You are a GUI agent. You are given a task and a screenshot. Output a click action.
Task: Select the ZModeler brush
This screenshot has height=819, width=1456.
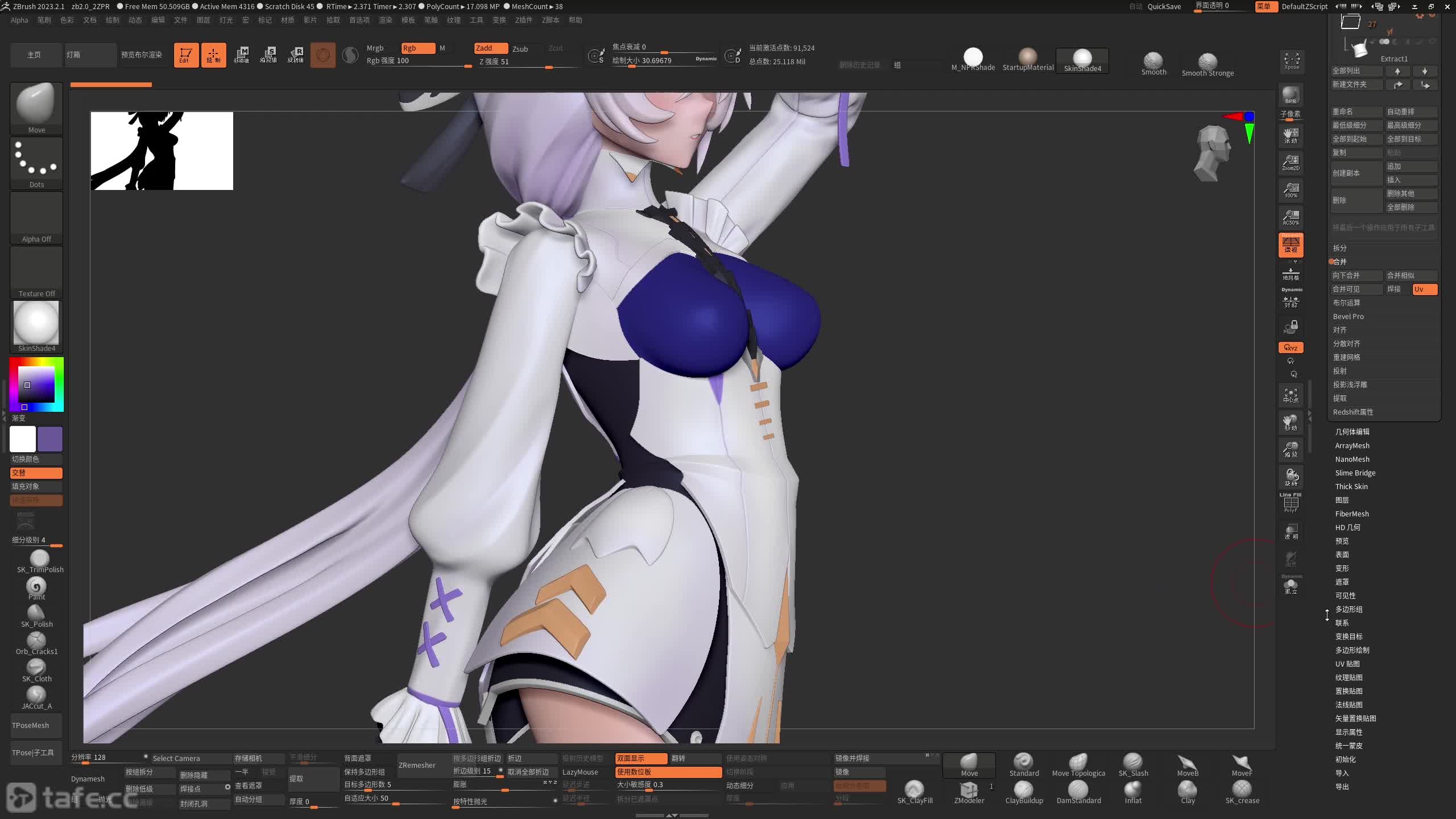coord(969,792)
